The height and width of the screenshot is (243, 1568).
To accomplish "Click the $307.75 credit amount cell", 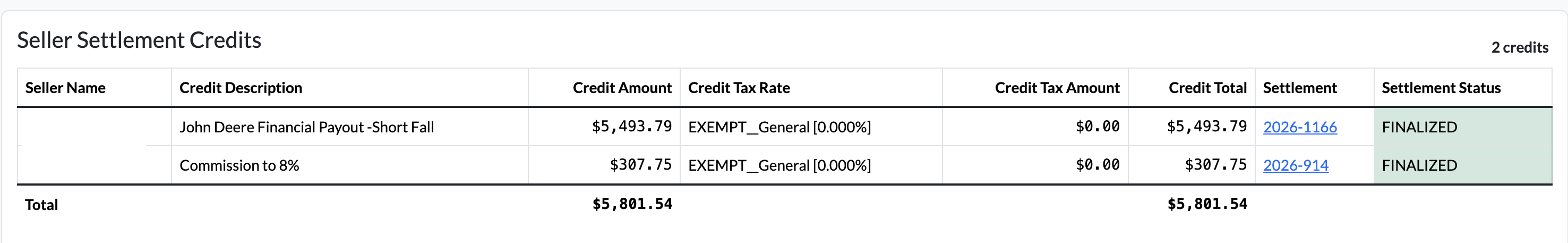I will click(604, 165).
